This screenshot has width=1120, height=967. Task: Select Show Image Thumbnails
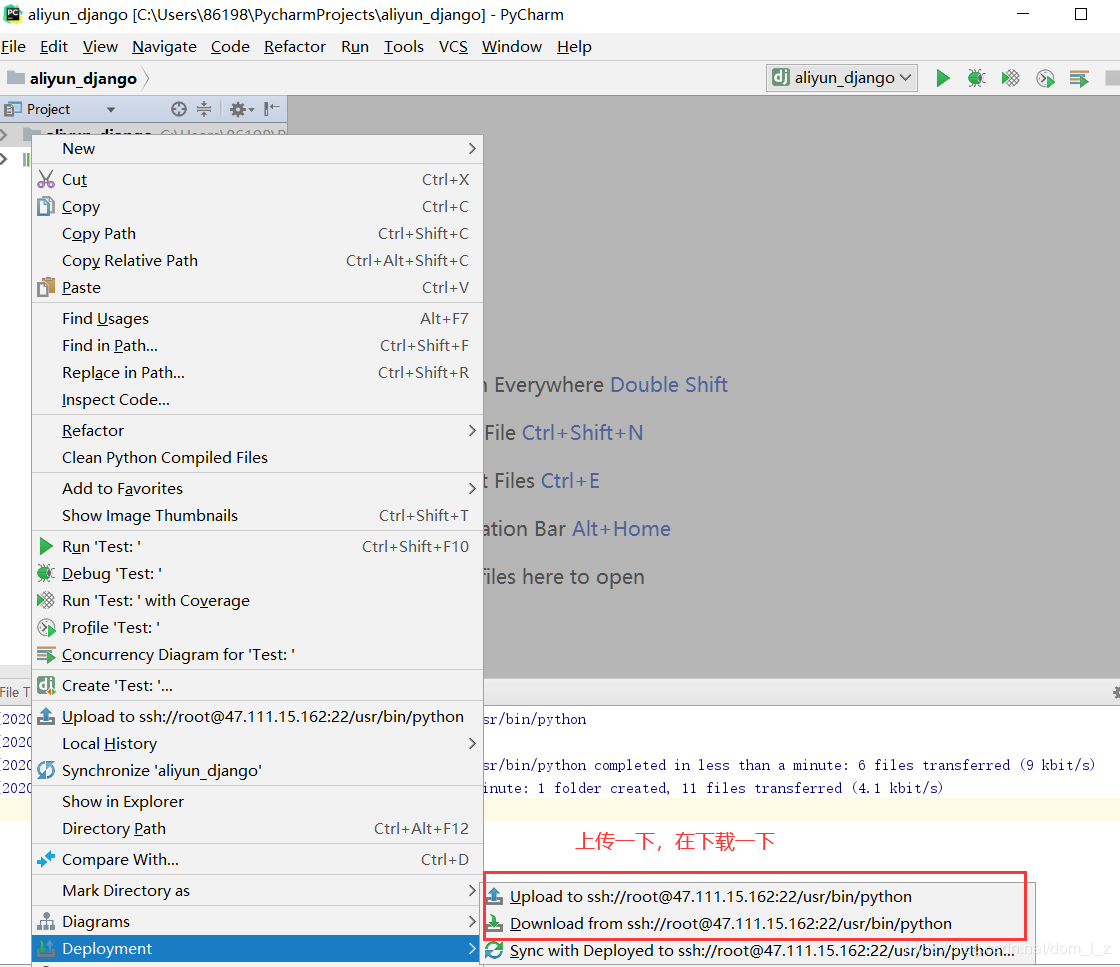coord(257,516)
